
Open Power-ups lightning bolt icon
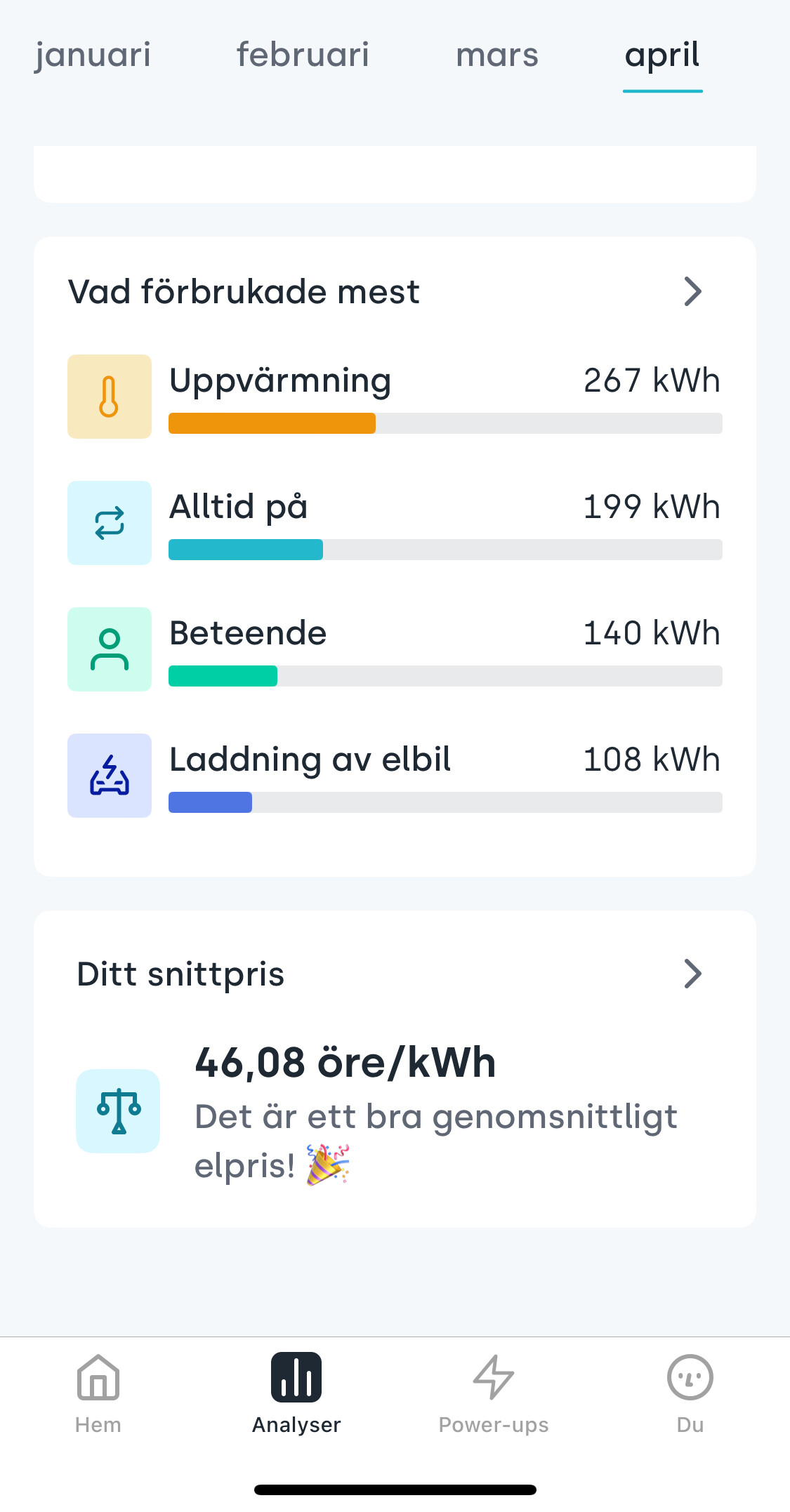point(494,1378)
